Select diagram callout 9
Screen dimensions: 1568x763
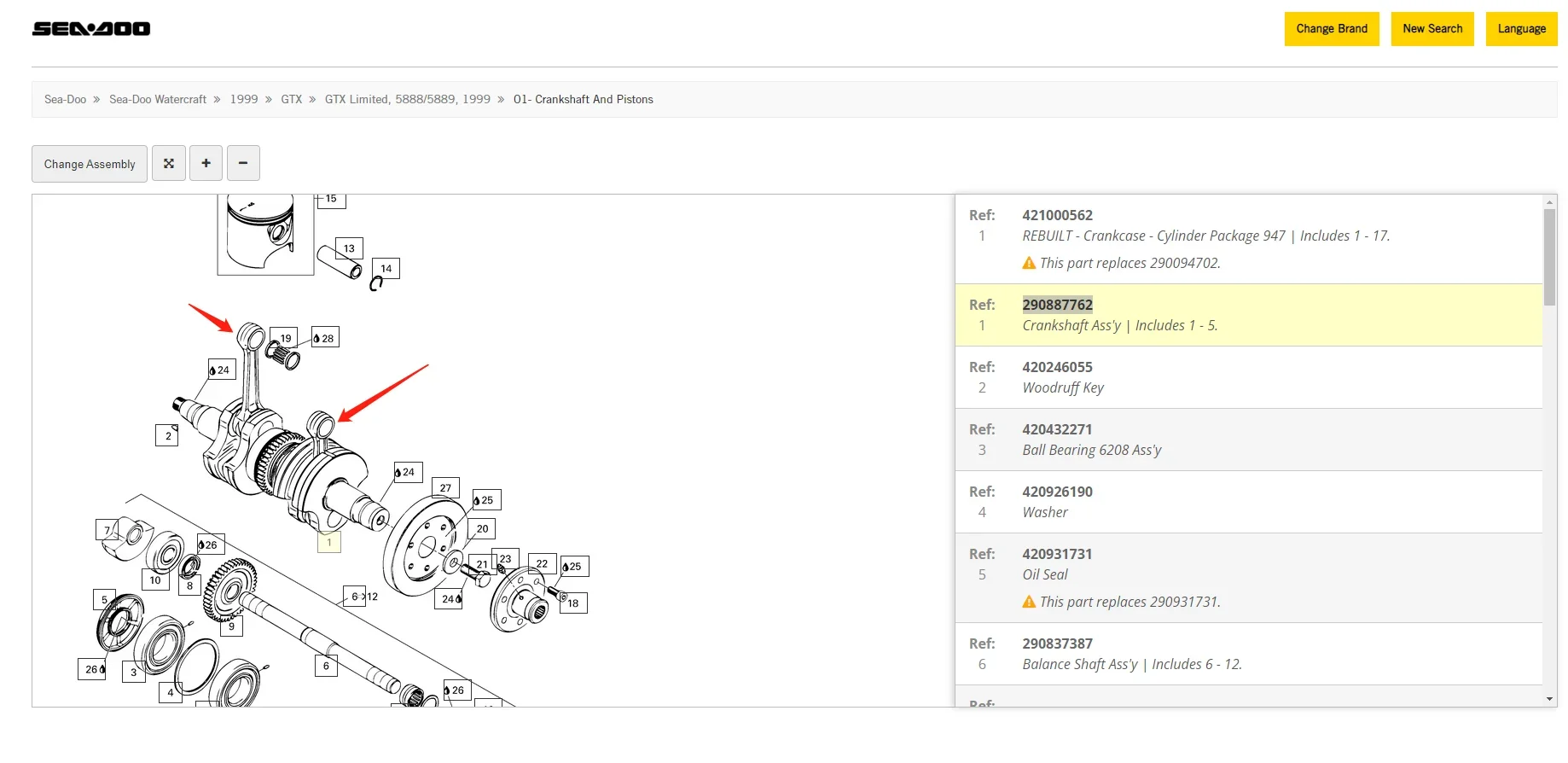pyautogui.click(x=231, y=626)
